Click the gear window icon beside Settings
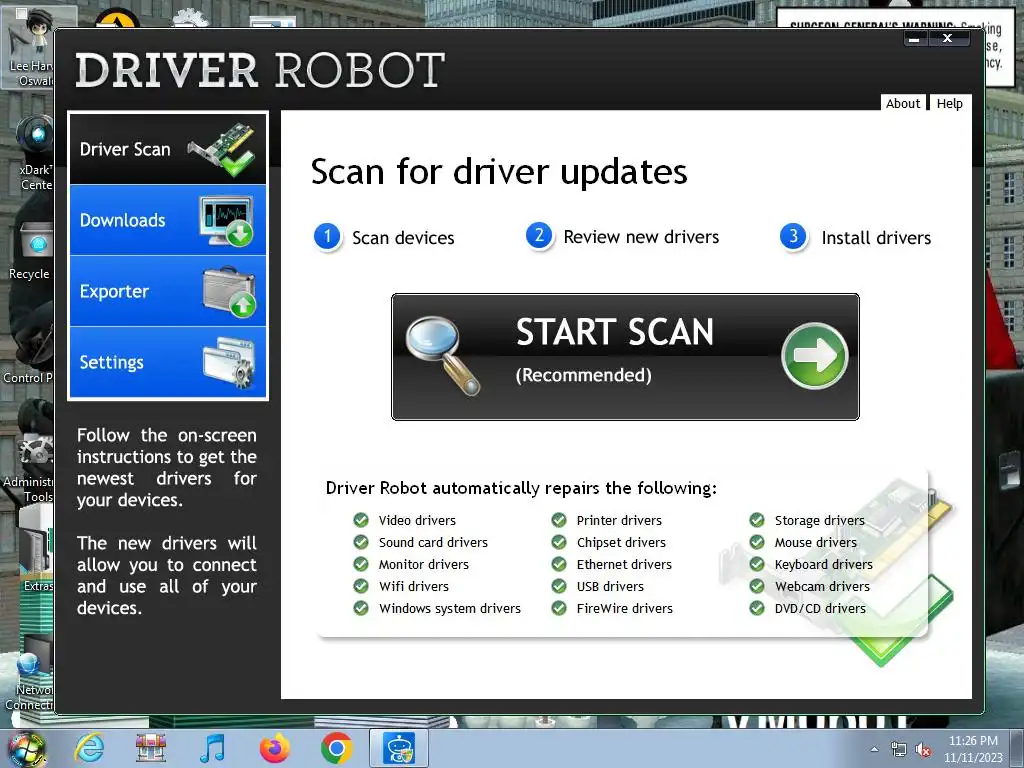Image resolution: width=1024 pixels, height=768 pixels. 229,362
